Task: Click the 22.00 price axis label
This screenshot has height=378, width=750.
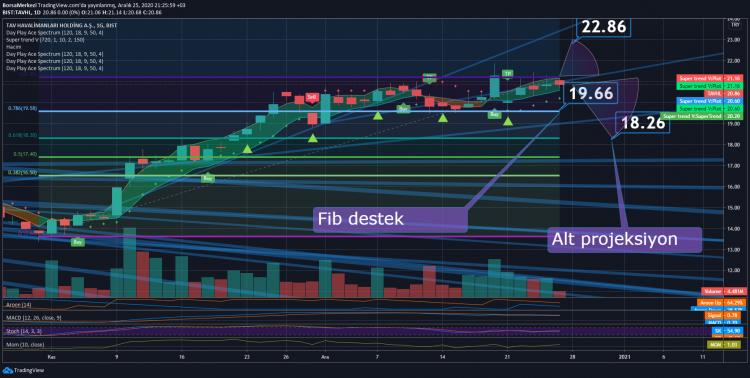Action: 733,61
